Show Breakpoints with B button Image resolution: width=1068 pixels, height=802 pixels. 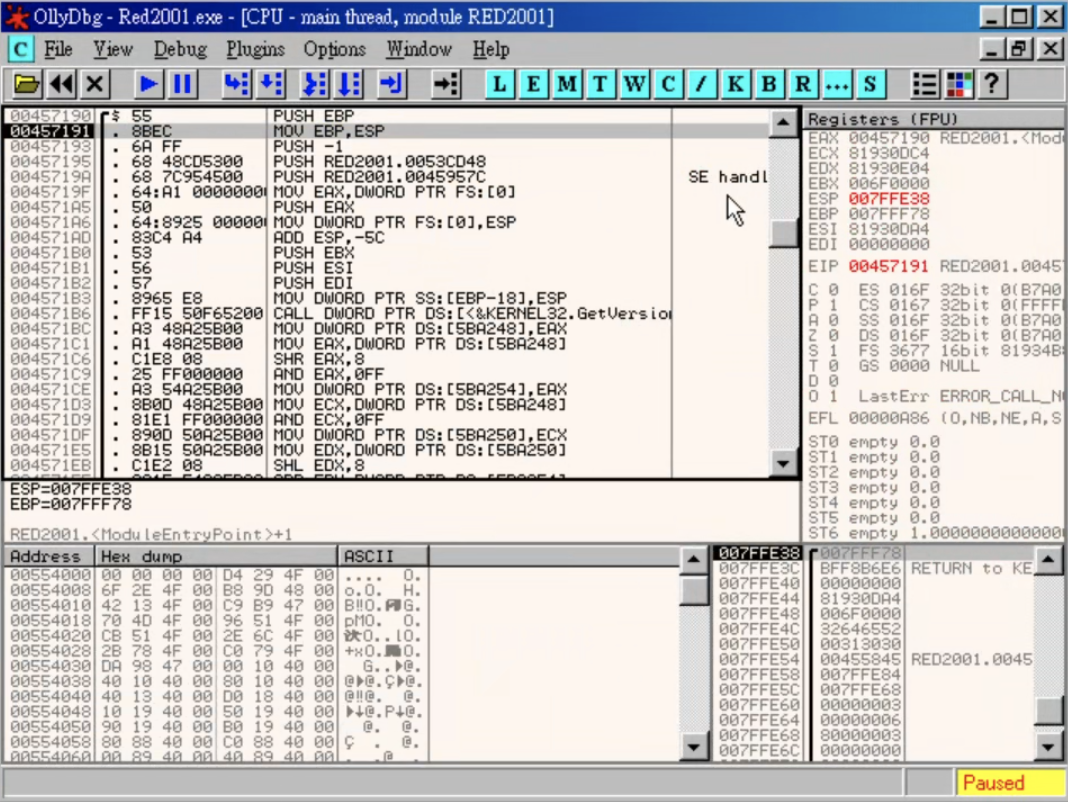point(769,84)
